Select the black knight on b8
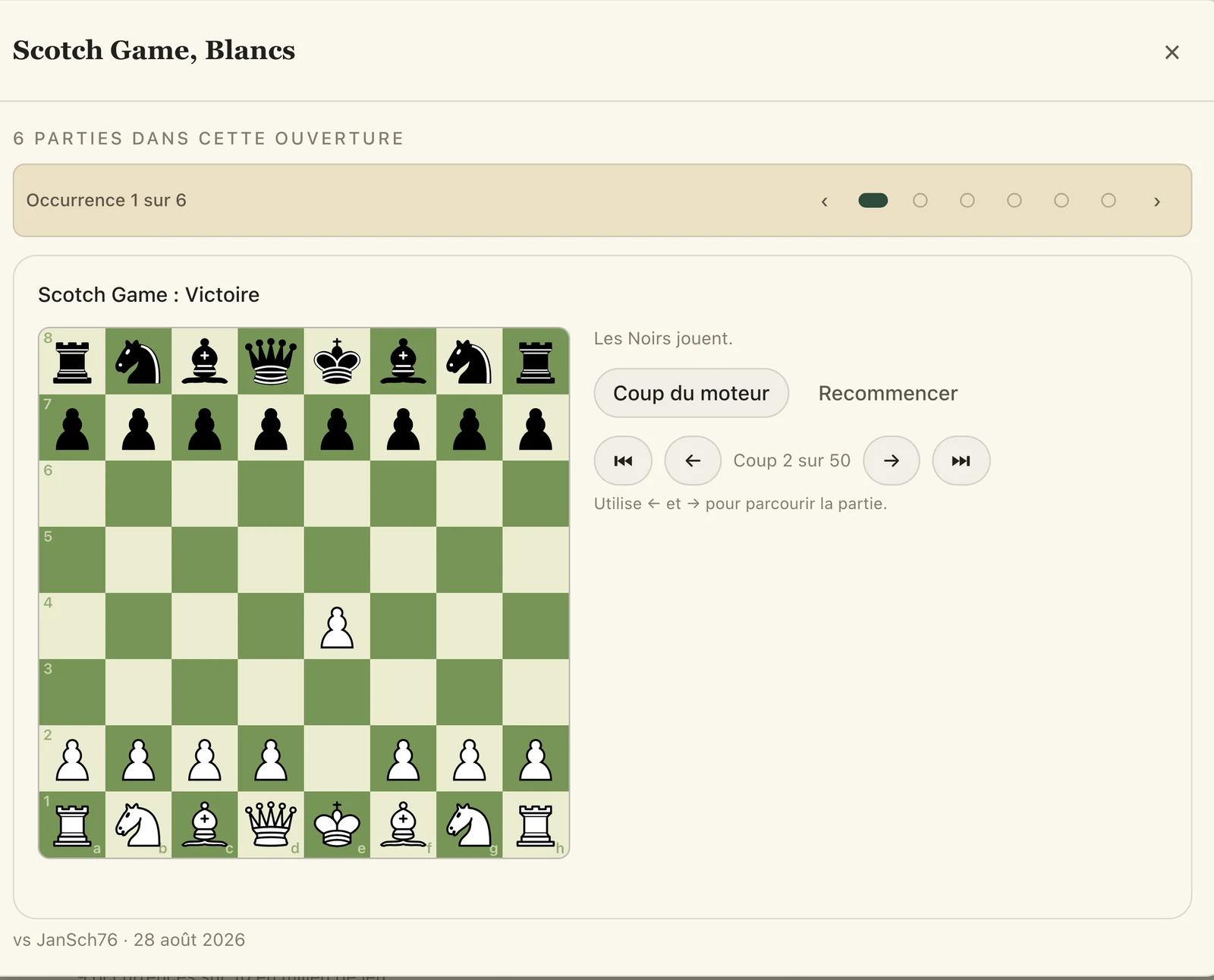1214x980 pixels. click(138, 362)
